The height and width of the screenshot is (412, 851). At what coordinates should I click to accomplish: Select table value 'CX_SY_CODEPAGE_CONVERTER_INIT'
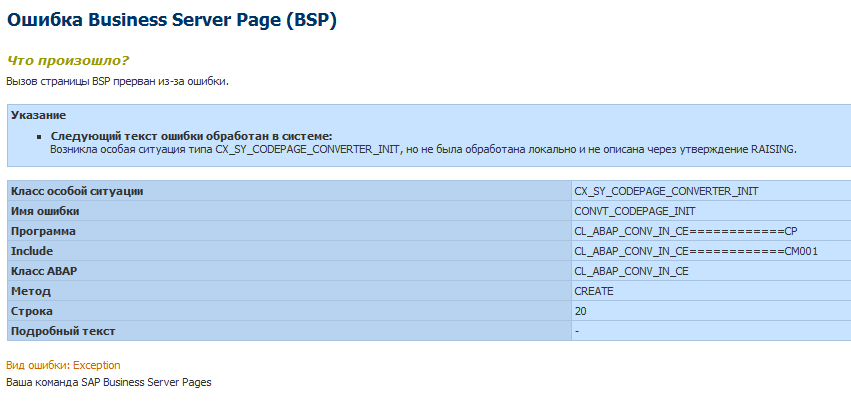(666, 191)
